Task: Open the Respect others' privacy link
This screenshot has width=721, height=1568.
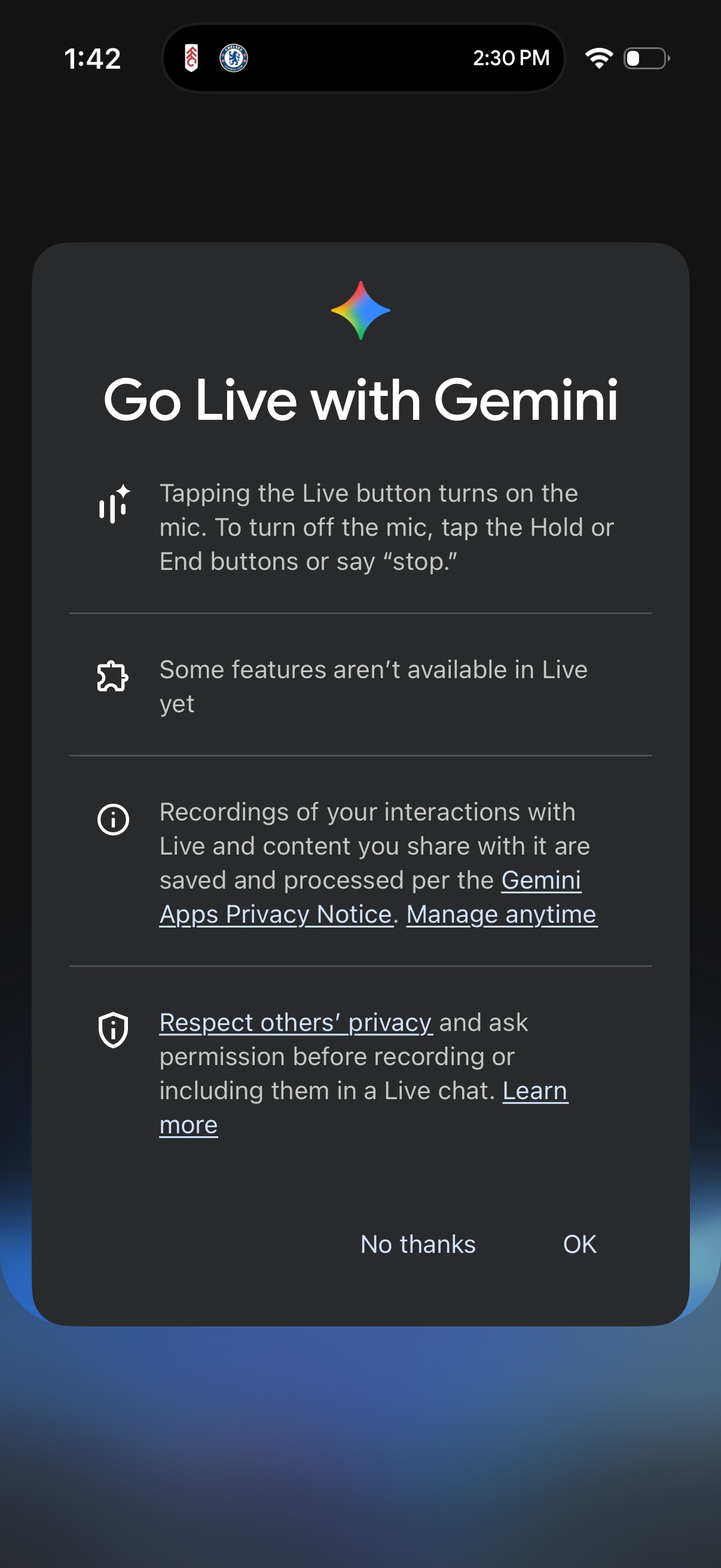Action: [x=295, y=1023]
